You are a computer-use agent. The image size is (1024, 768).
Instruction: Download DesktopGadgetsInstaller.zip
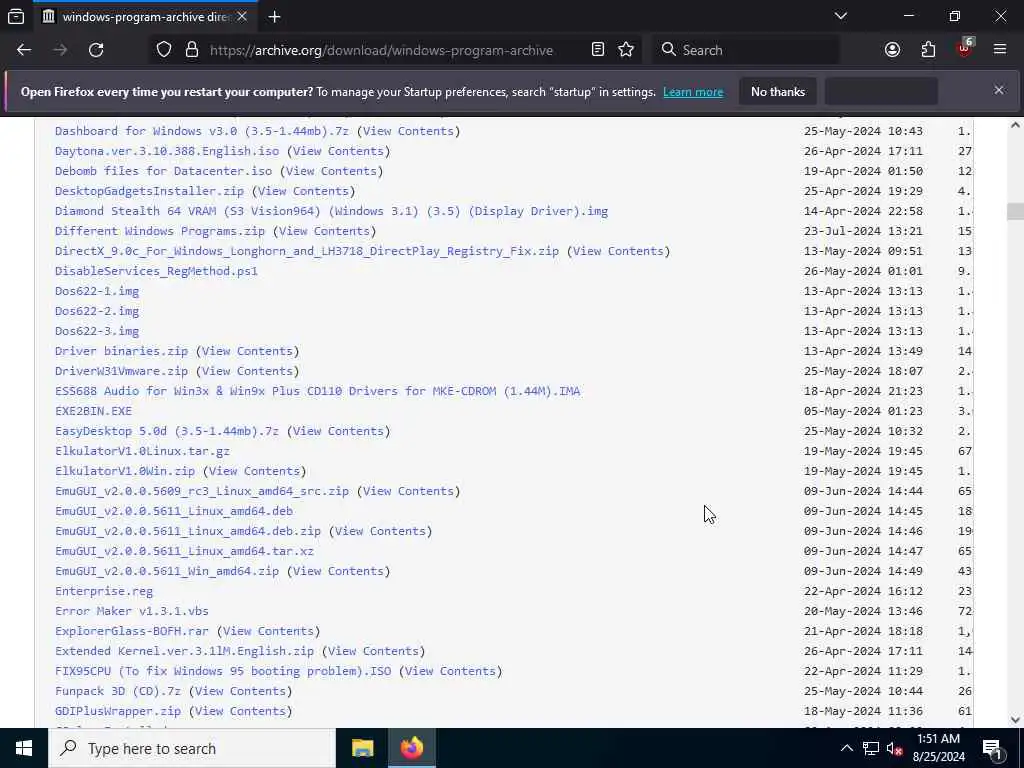pyautogui.click(x=150, y=191)
